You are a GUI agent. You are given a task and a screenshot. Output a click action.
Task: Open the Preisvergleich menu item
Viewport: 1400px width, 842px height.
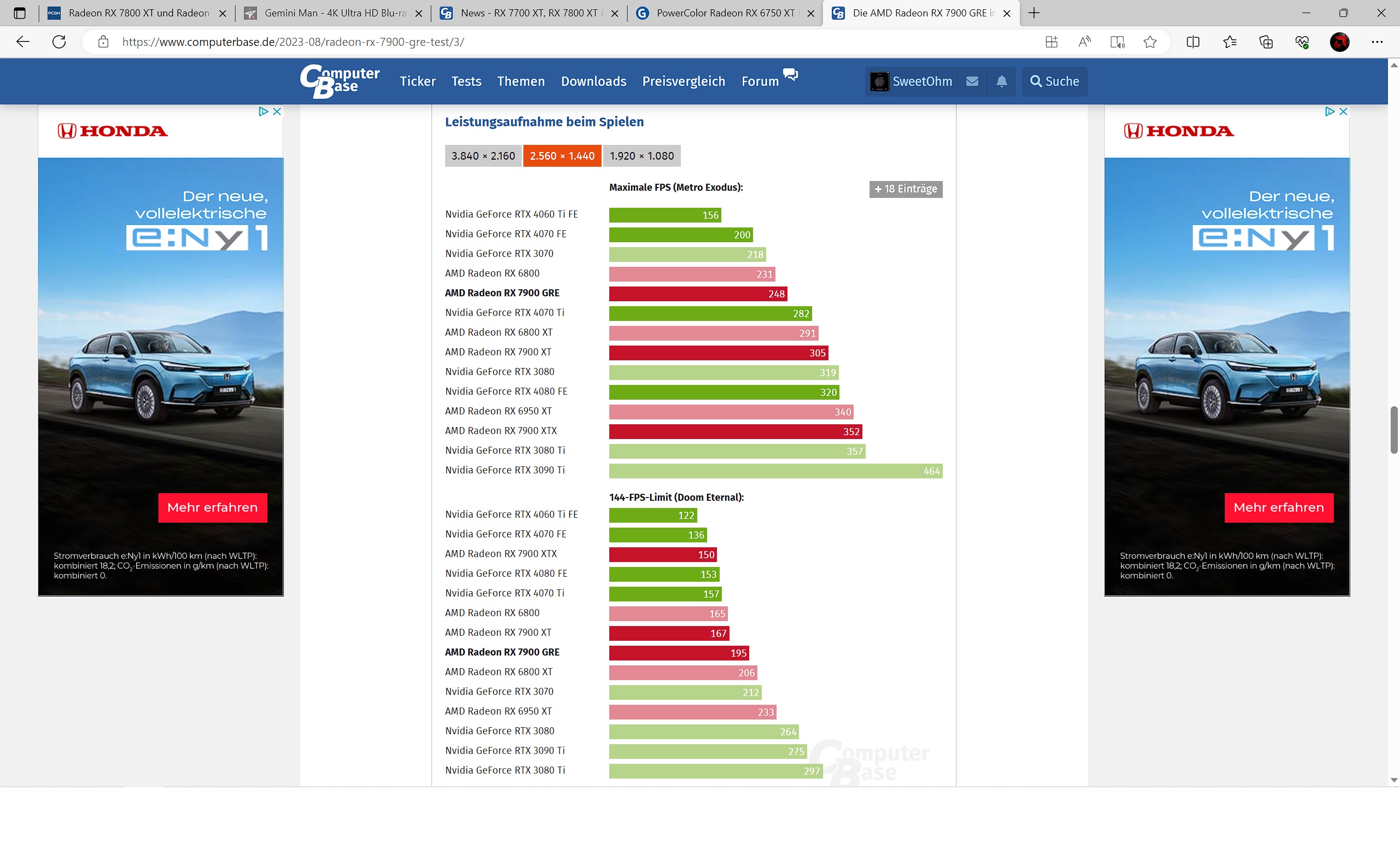click(683, 81)
